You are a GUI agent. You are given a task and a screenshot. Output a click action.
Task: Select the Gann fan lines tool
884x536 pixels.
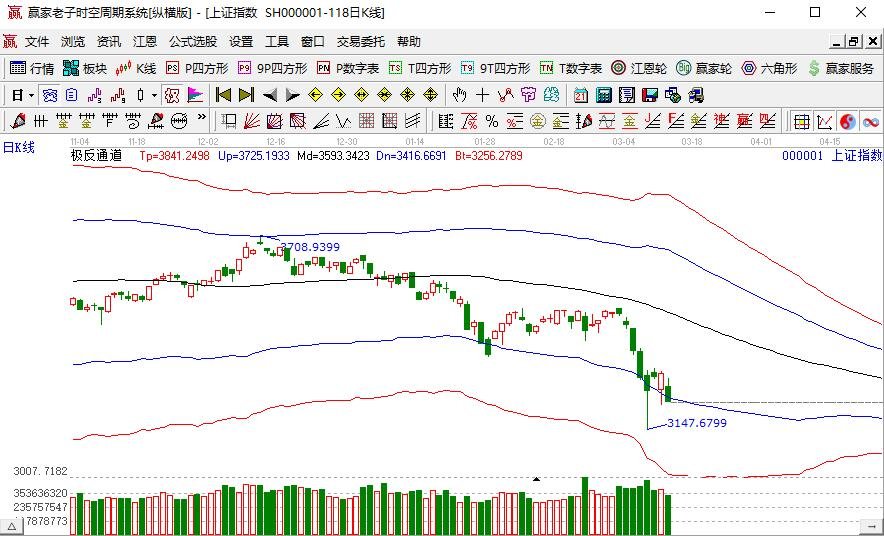(x=251, y=121)
